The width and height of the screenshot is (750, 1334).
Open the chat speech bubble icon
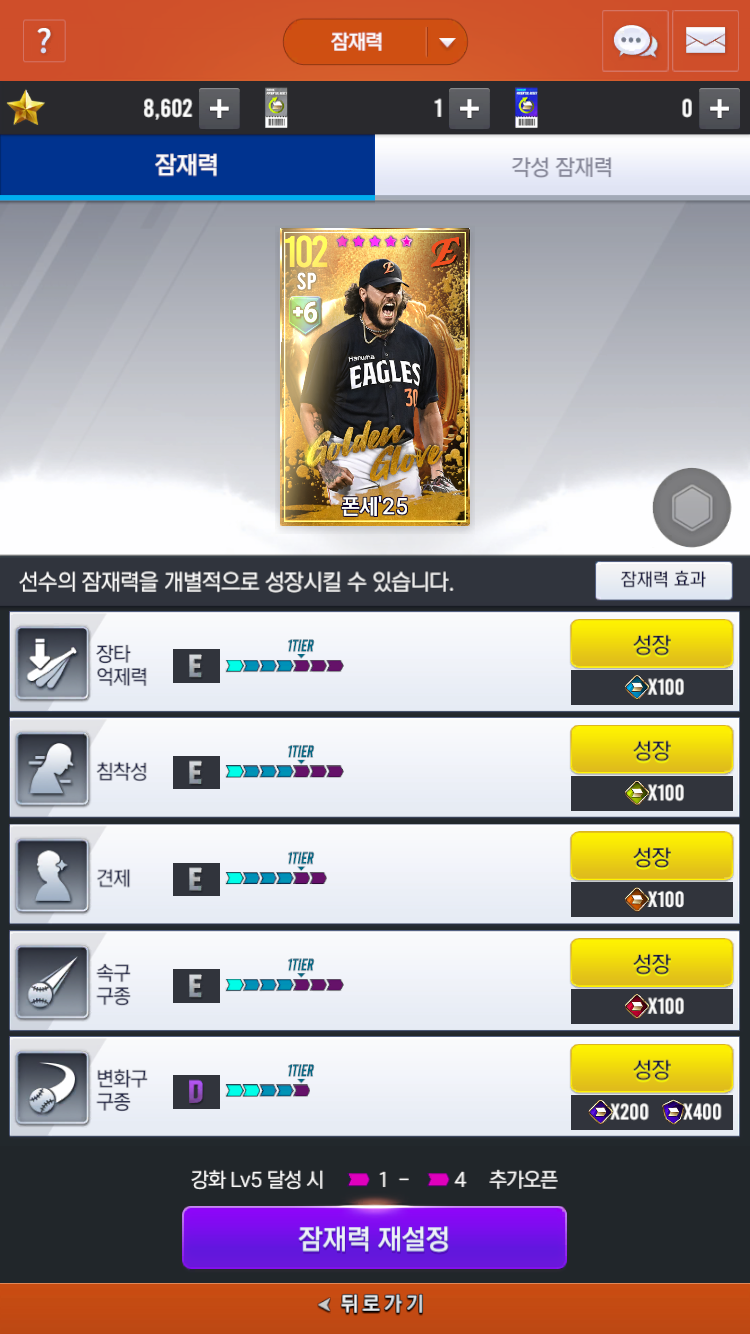[x=635, y=41]
